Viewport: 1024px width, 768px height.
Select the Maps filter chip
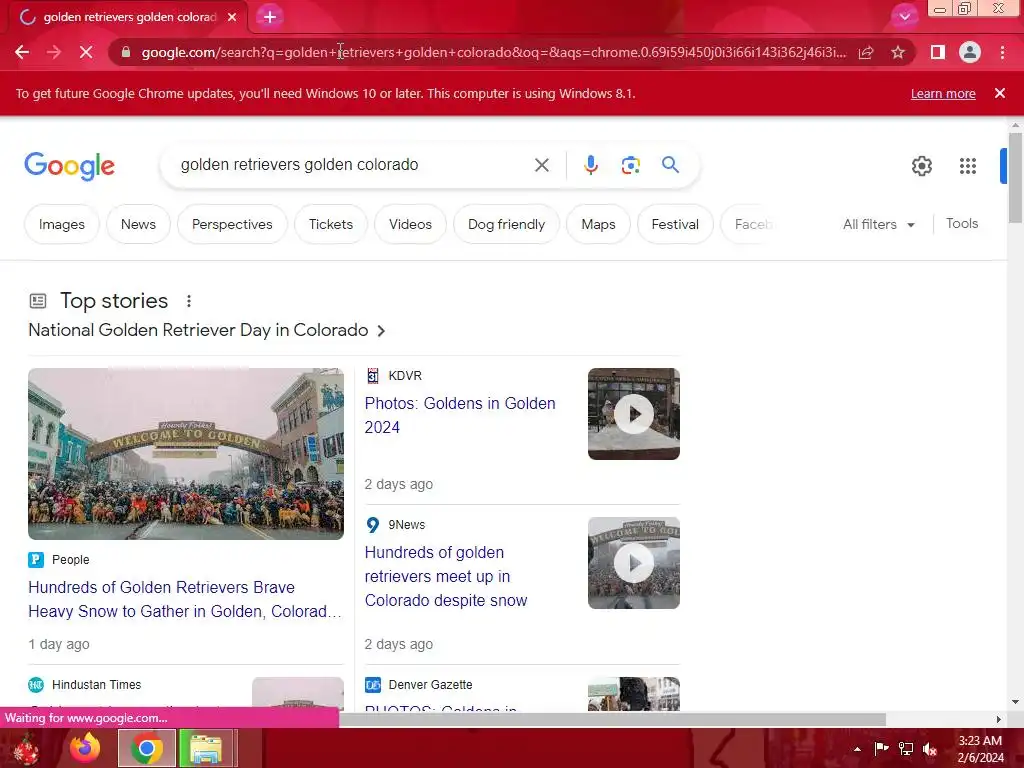[598, 224]
